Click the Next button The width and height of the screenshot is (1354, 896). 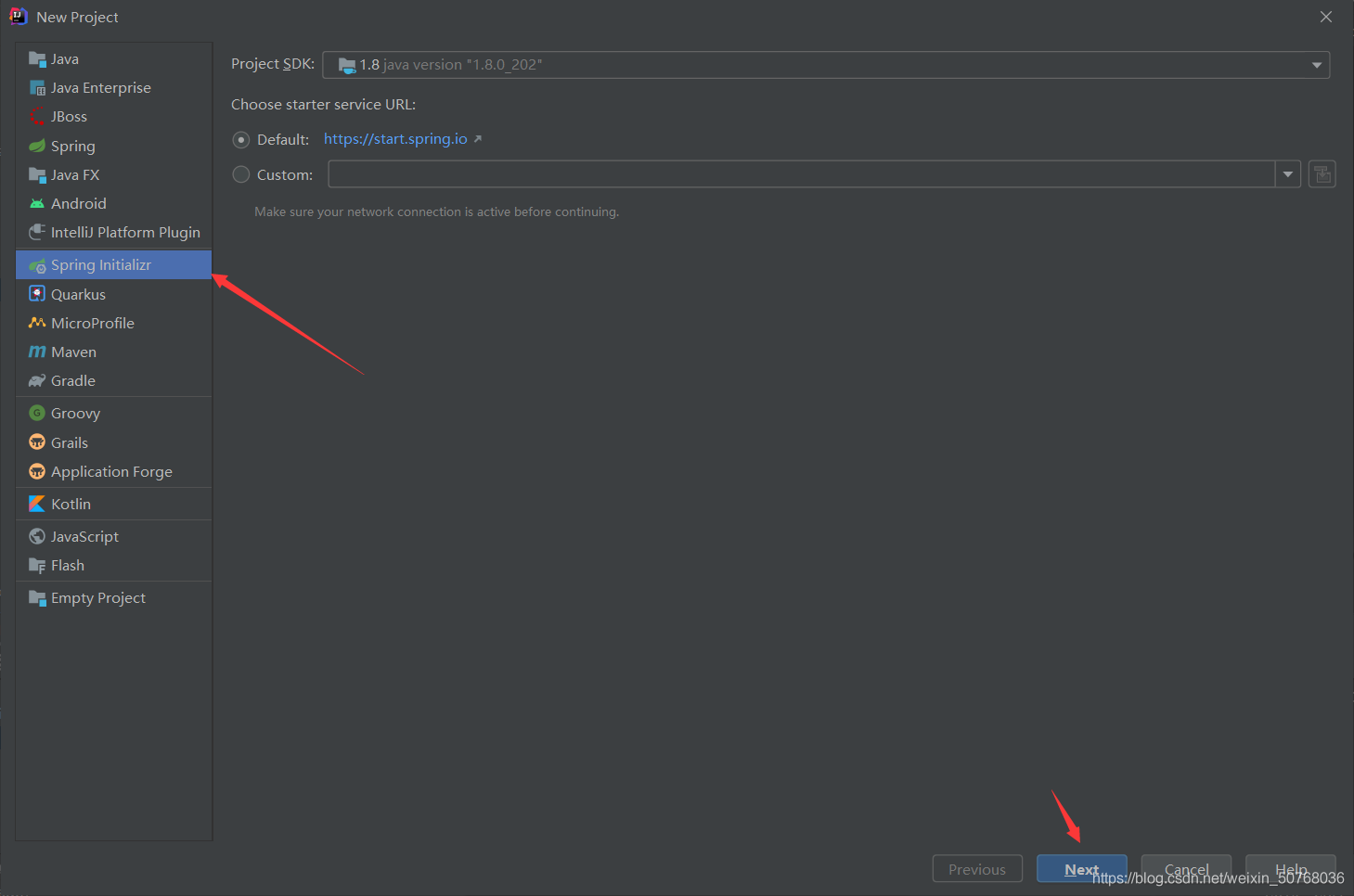coord(1082,869)
